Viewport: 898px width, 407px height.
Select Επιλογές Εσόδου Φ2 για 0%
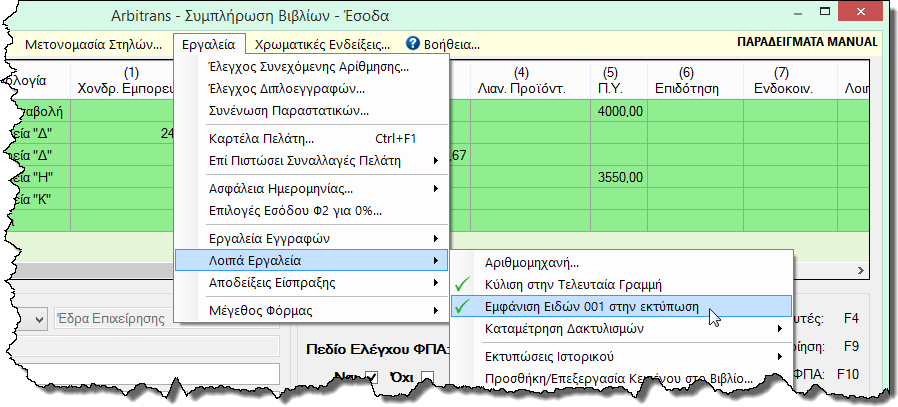(312, 211)
